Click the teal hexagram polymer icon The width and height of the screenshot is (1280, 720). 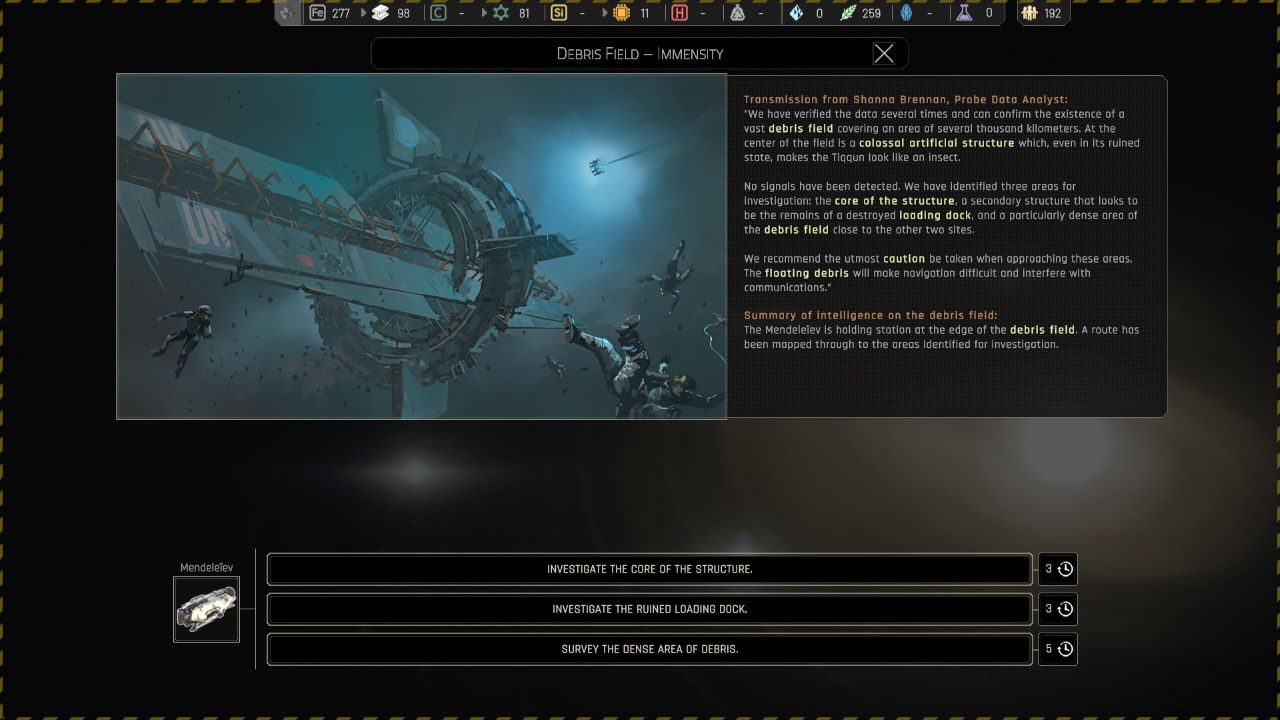click(501, 13)
